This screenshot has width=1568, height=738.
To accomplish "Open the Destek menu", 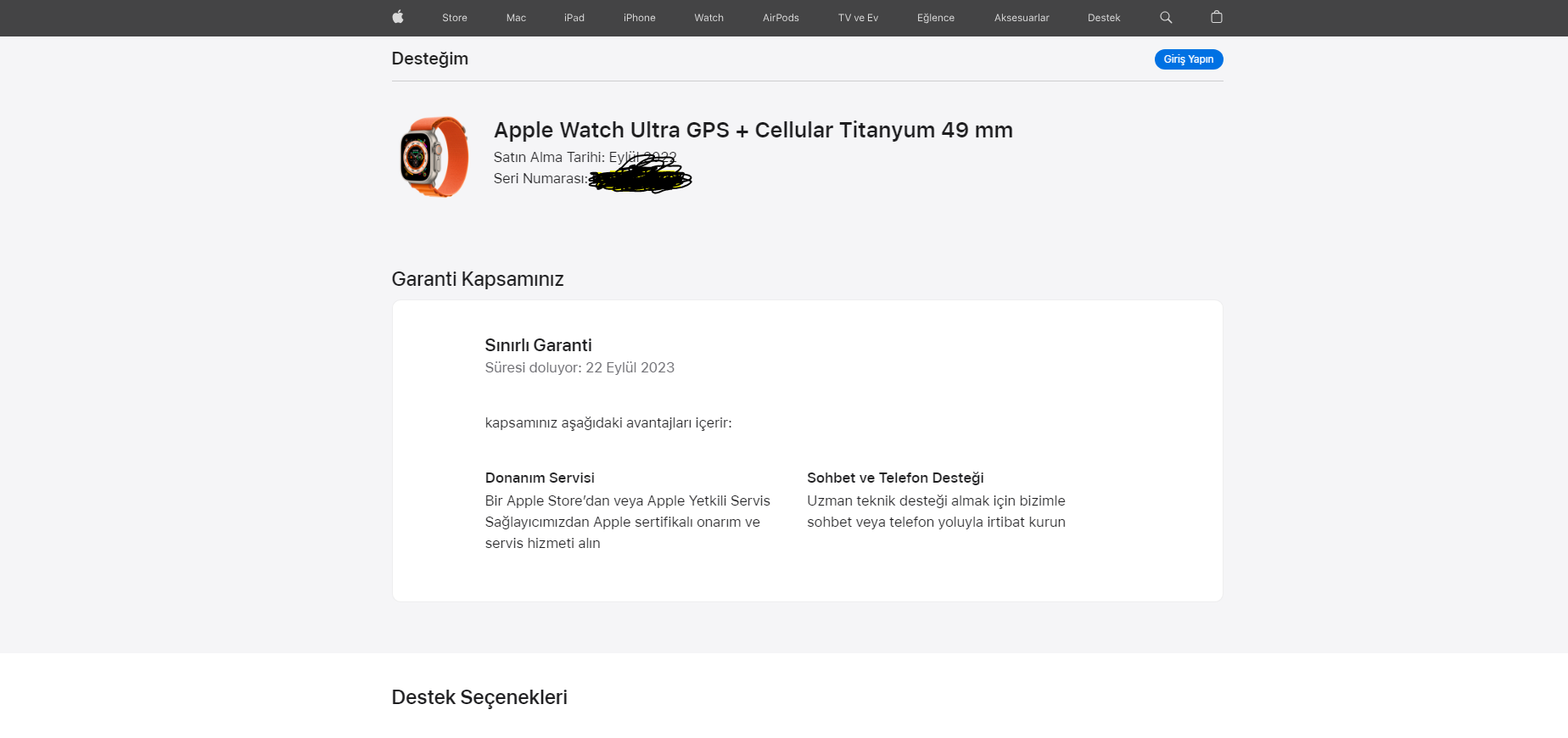I will [1104, 18].
